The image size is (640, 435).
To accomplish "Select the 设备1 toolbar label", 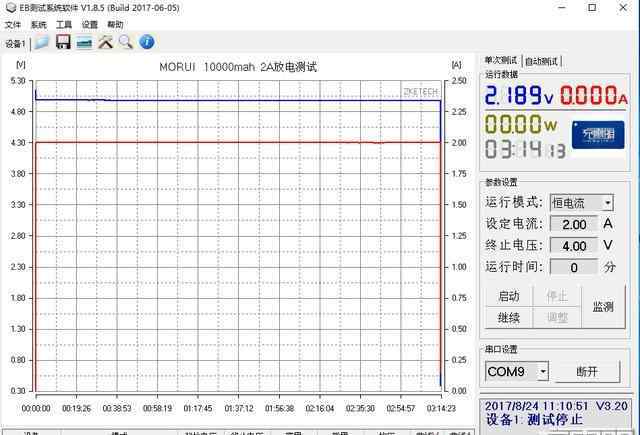I will click(x=15, y=44).
